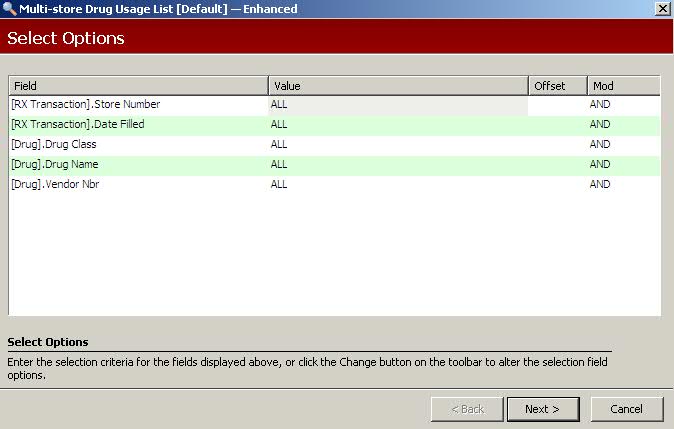Click the Value column header
This screenshot has width=674, height=429.
(398, 86)
